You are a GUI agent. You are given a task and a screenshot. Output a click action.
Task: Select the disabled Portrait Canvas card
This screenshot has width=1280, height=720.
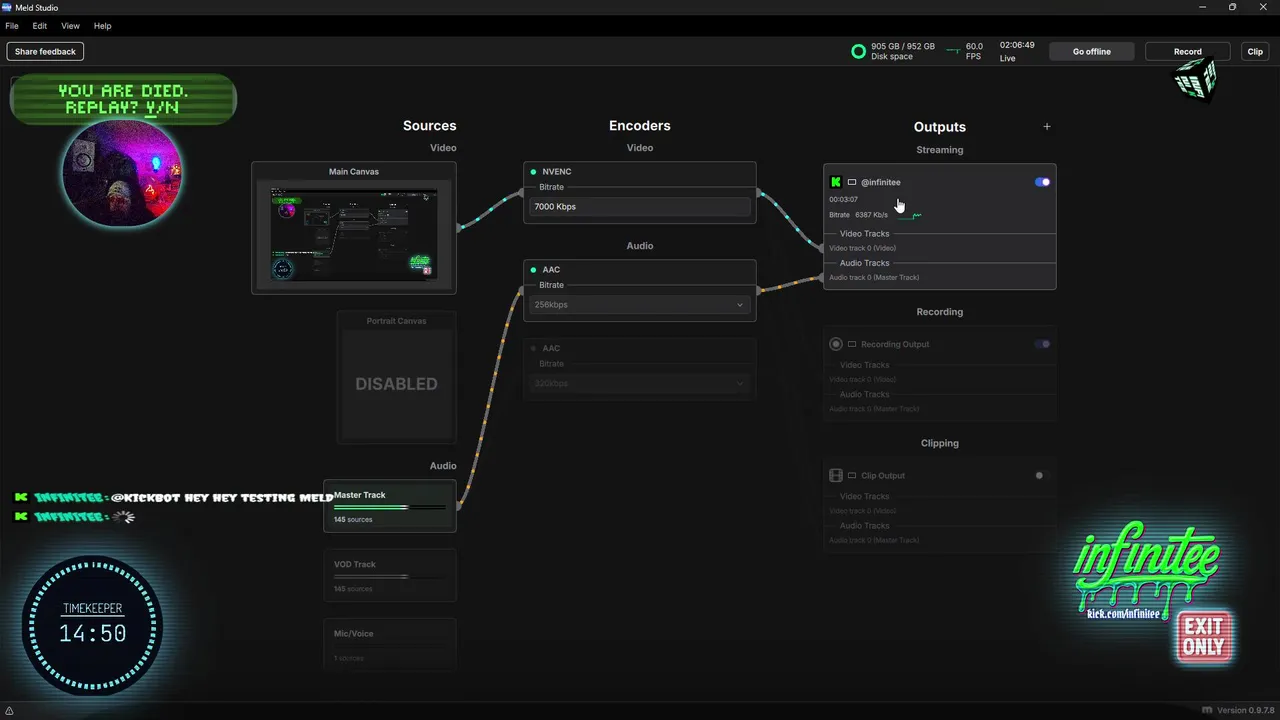[396, 377]
